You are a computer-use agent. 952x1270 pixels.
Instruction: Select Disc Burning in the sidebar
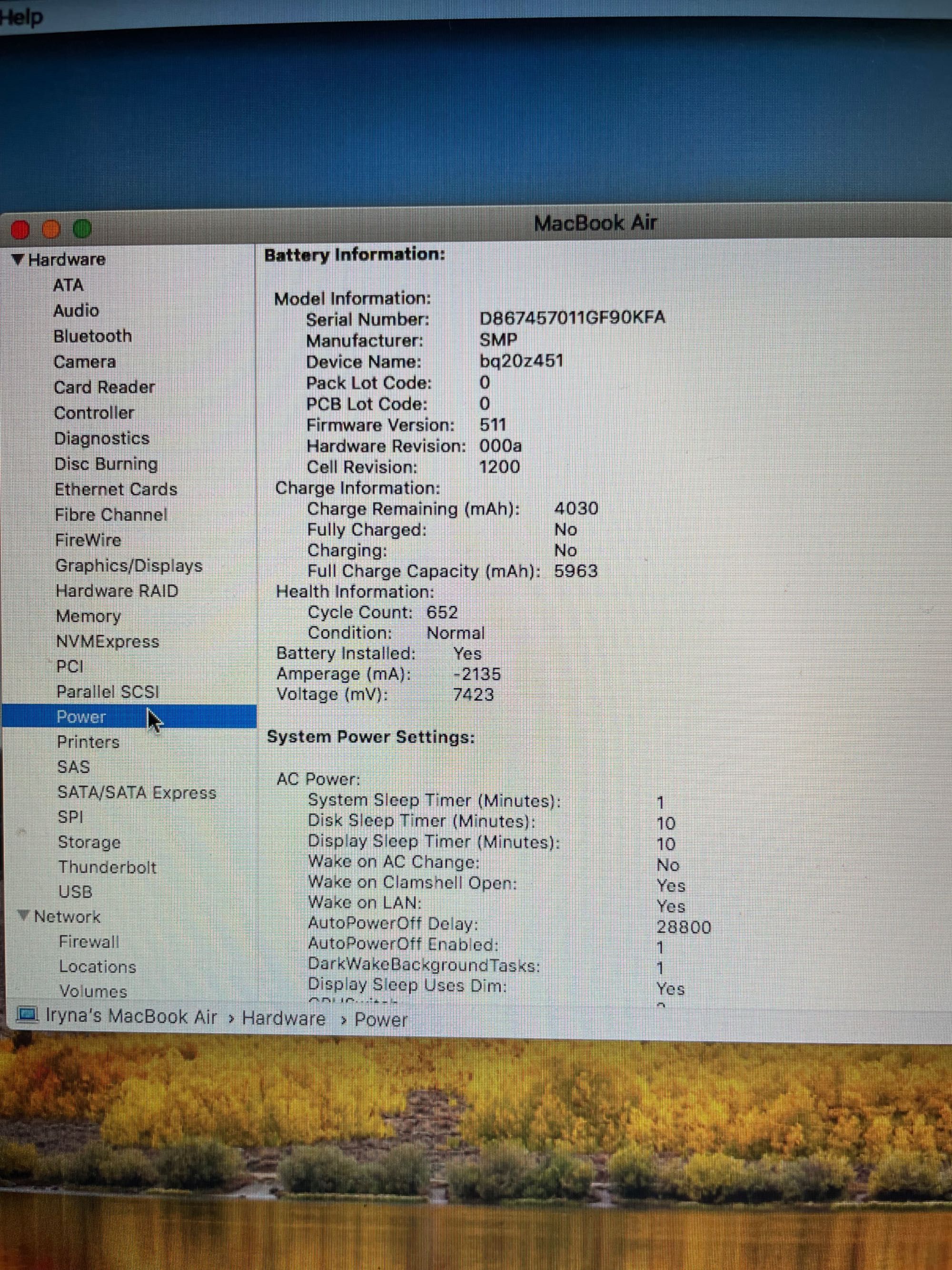[106, 464]
